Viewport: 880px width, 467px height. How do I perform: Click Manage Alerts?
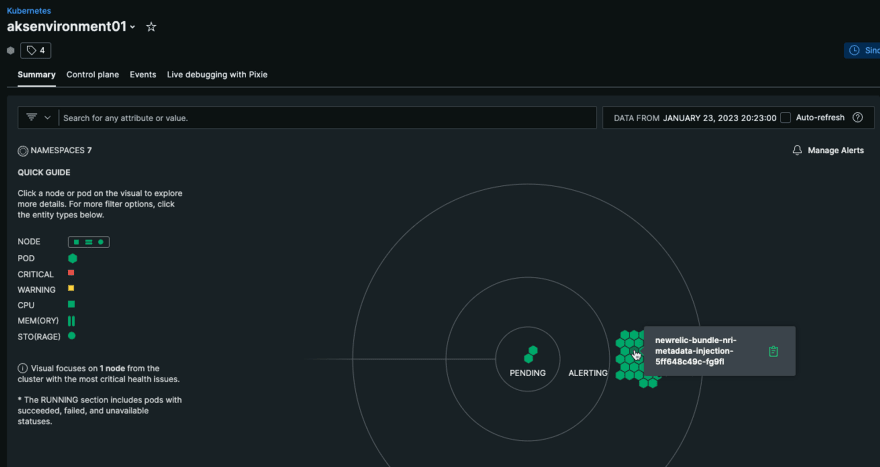pos(836,150)
